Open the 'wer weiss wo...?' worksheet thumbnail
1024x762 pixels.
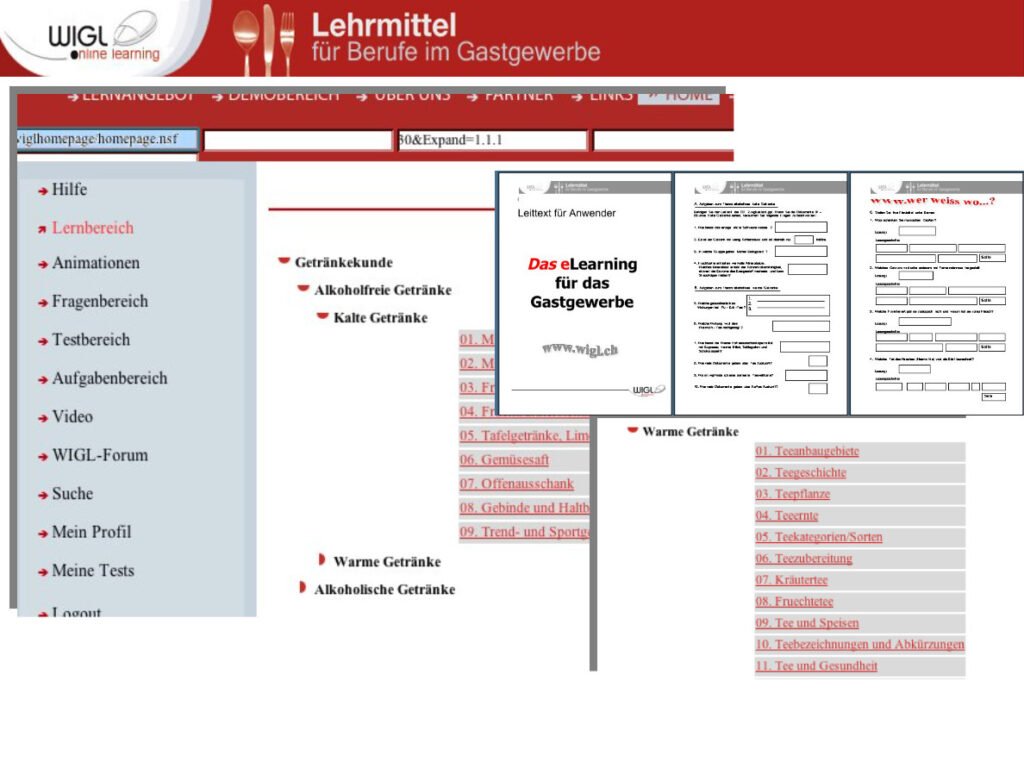tap(936, 293)
